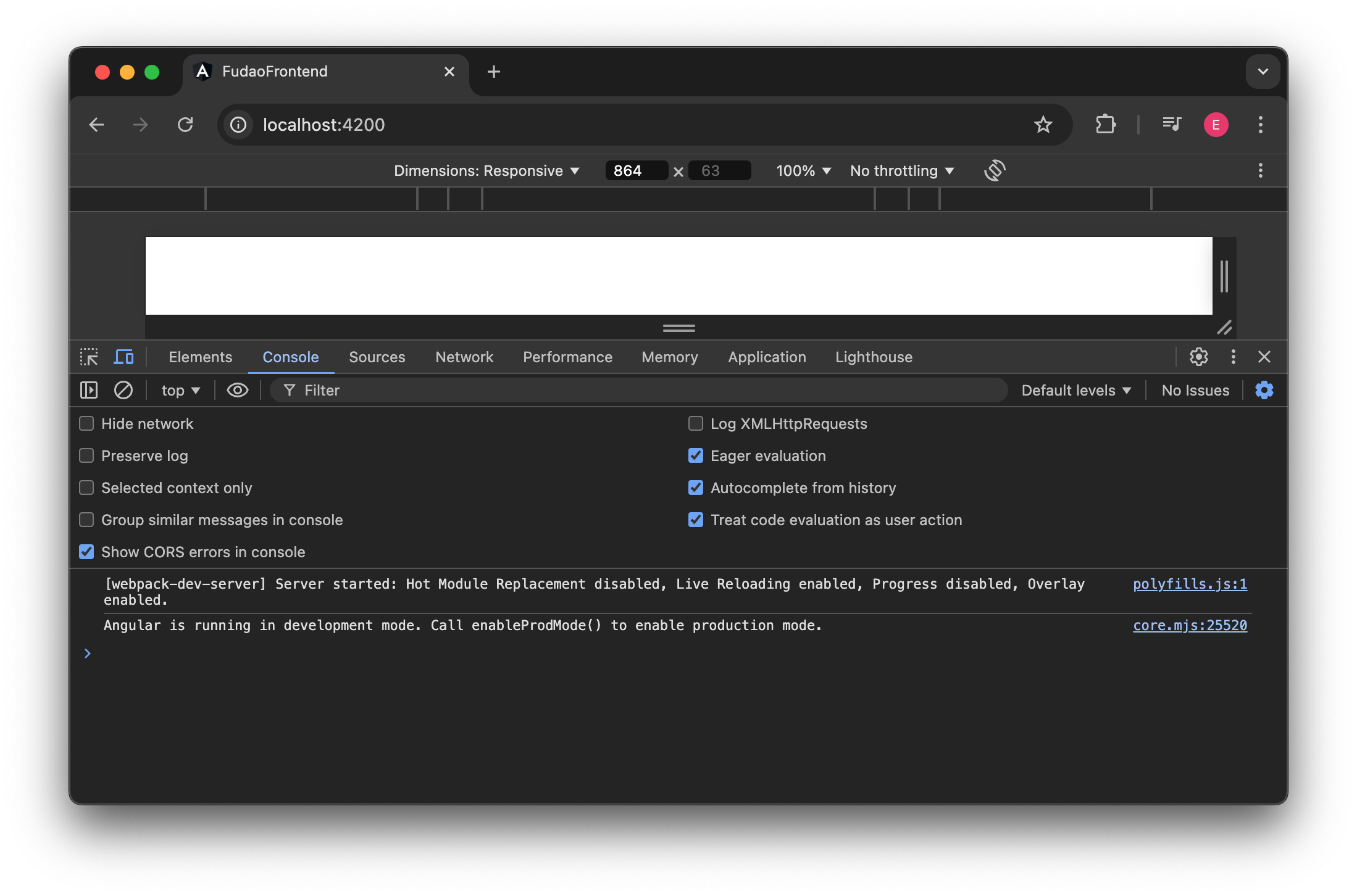This screenshot has height=896, width=1357.
Task: Open the core.mjs:25520 source link
Action: [x=1190, y=625]
